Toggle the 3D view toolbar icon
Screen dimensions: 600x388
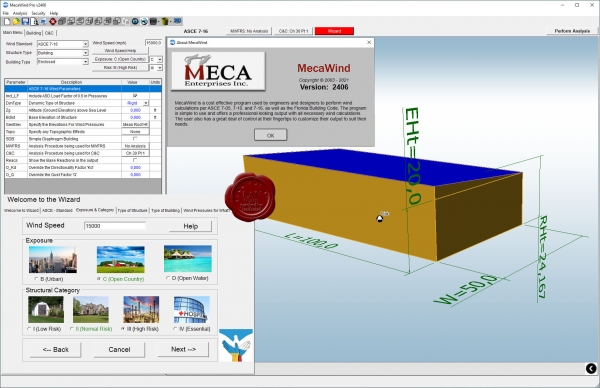[177, 21]
